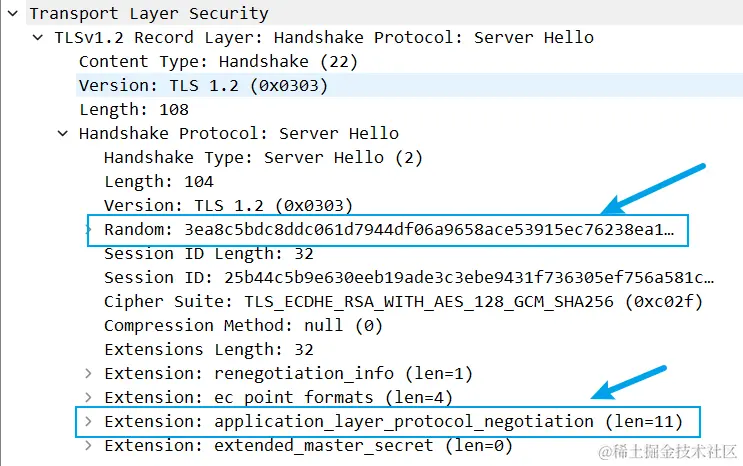Collapse the Transport Layer Security tree node
This screenshot has width=743, height=466.
[x=12, y=14]
